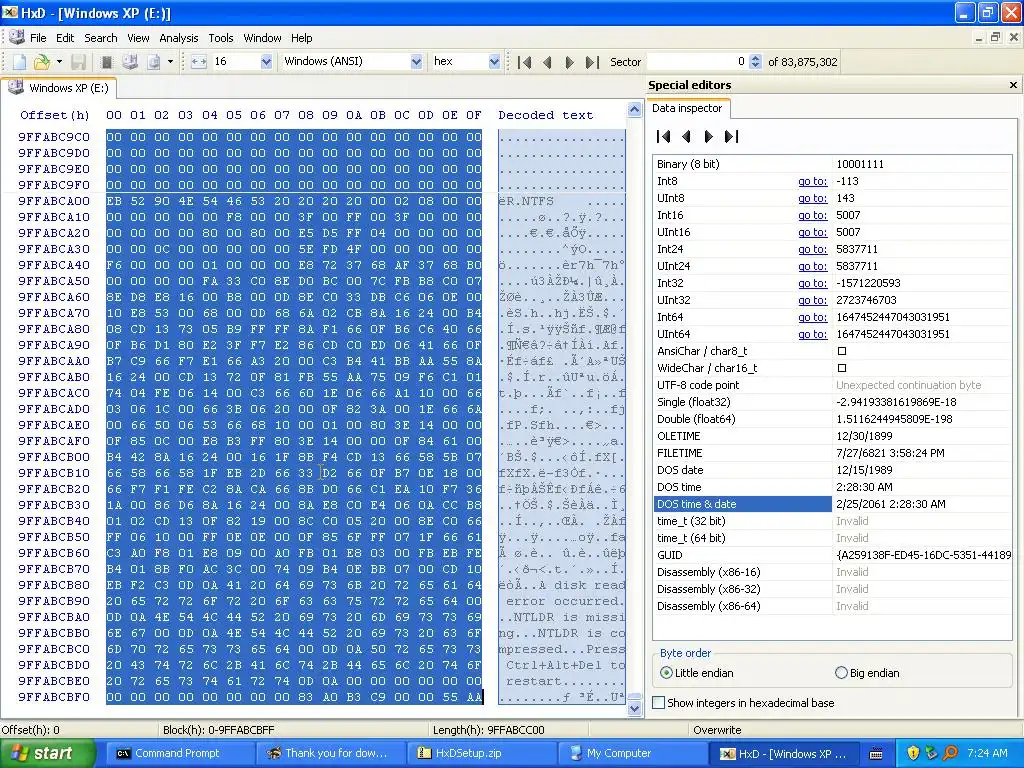Select Little endian byte order

click(x=666, y=673)
